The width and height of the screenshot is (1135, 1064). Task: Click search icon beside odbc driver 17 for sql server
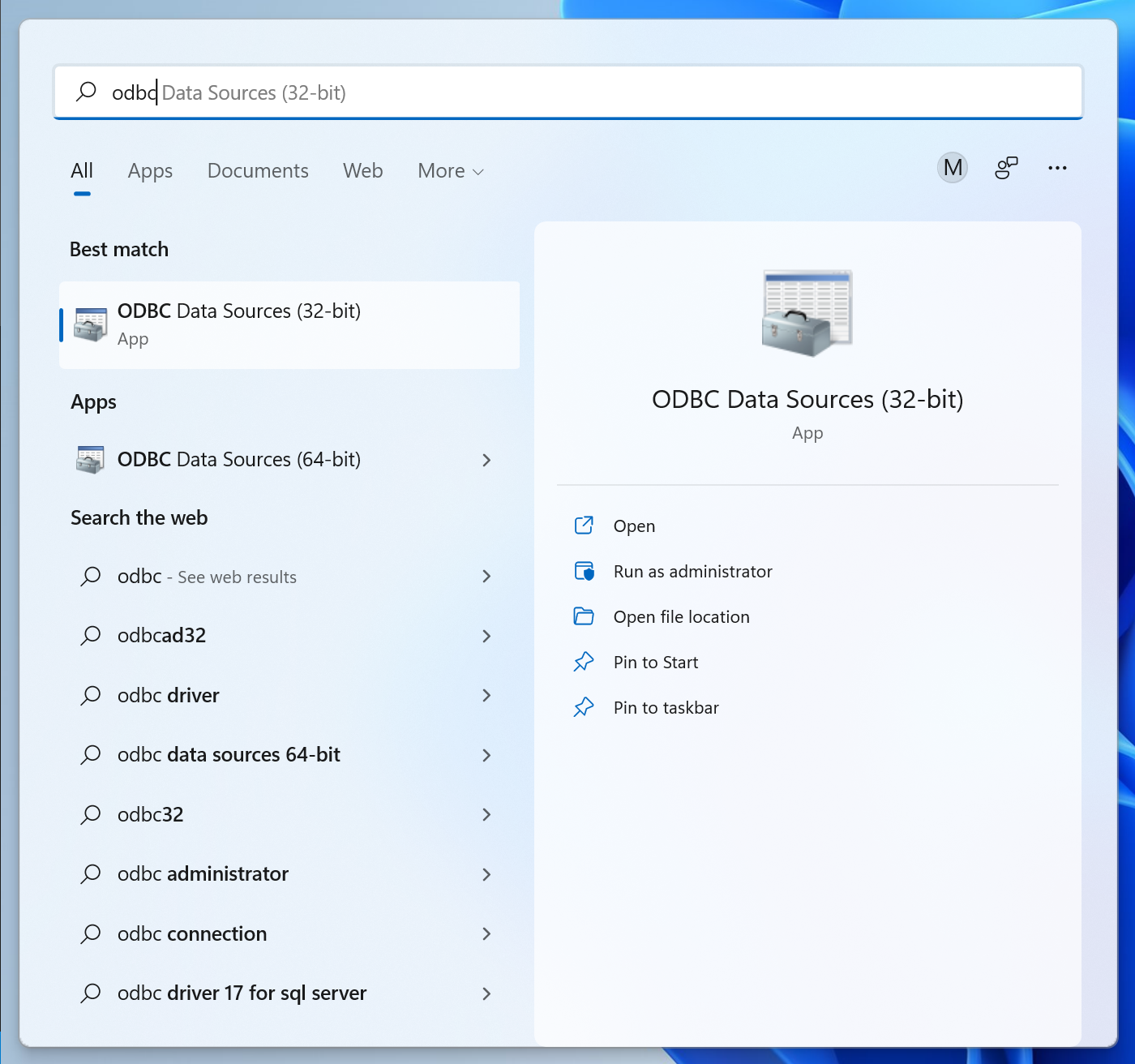(91, 993)
